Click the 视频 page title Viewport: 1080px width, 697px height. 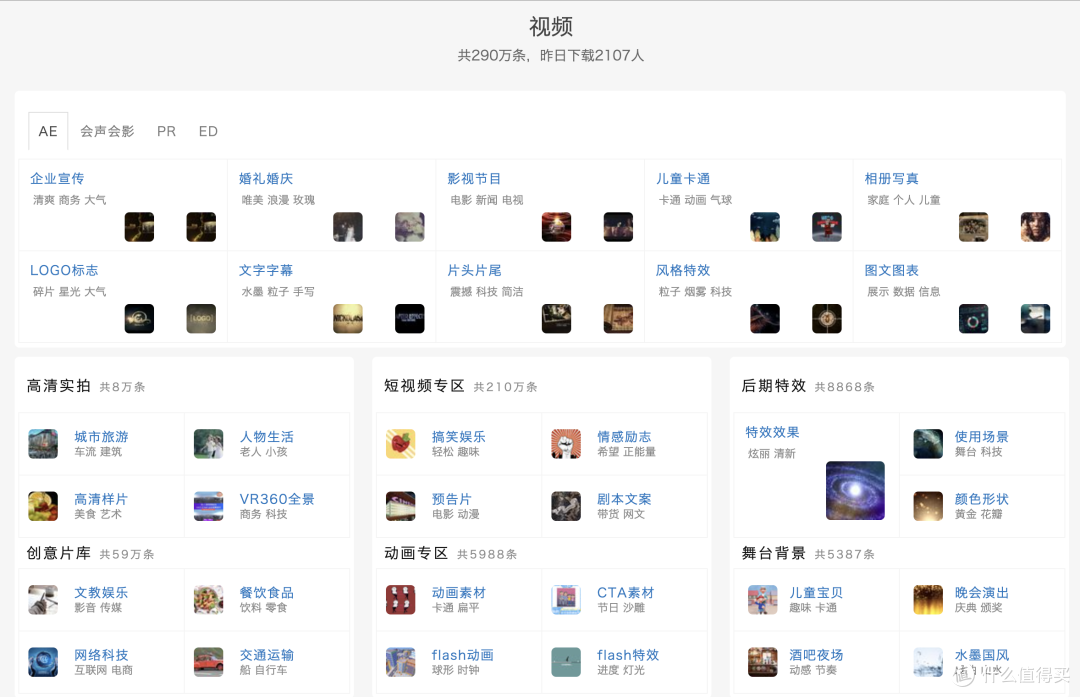[550, 27]
